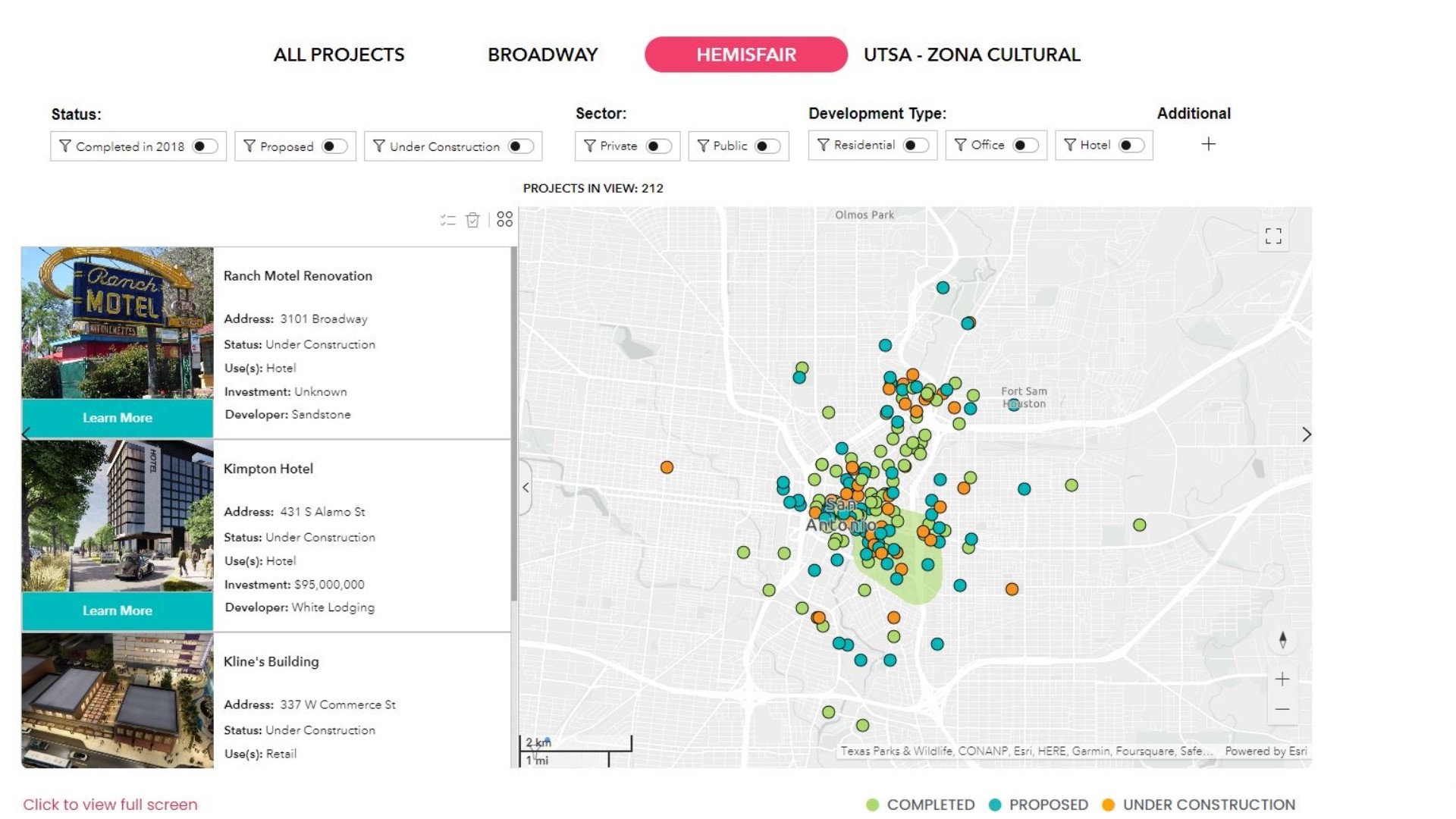Enter fullscreen map mode via corner brackets icon
The width and height of the screenshot is (1456, 819).
(x=1273, y=237)
